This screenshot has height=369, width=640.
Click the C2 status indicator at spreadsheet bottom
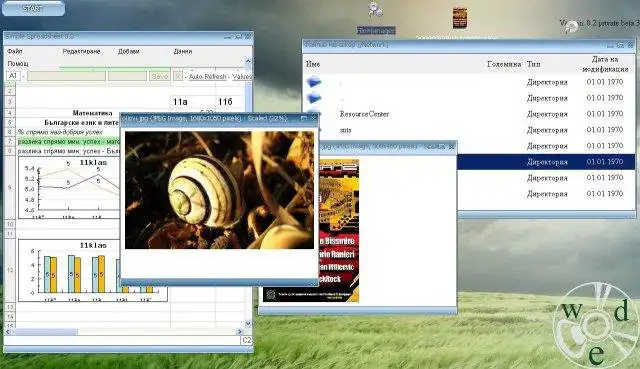247,340
